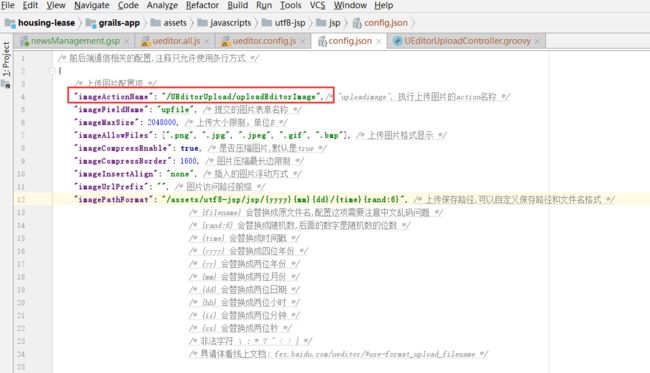Click the newsManagement.gsp file icon
Viewport: 650px width, 373px height.
25,41
